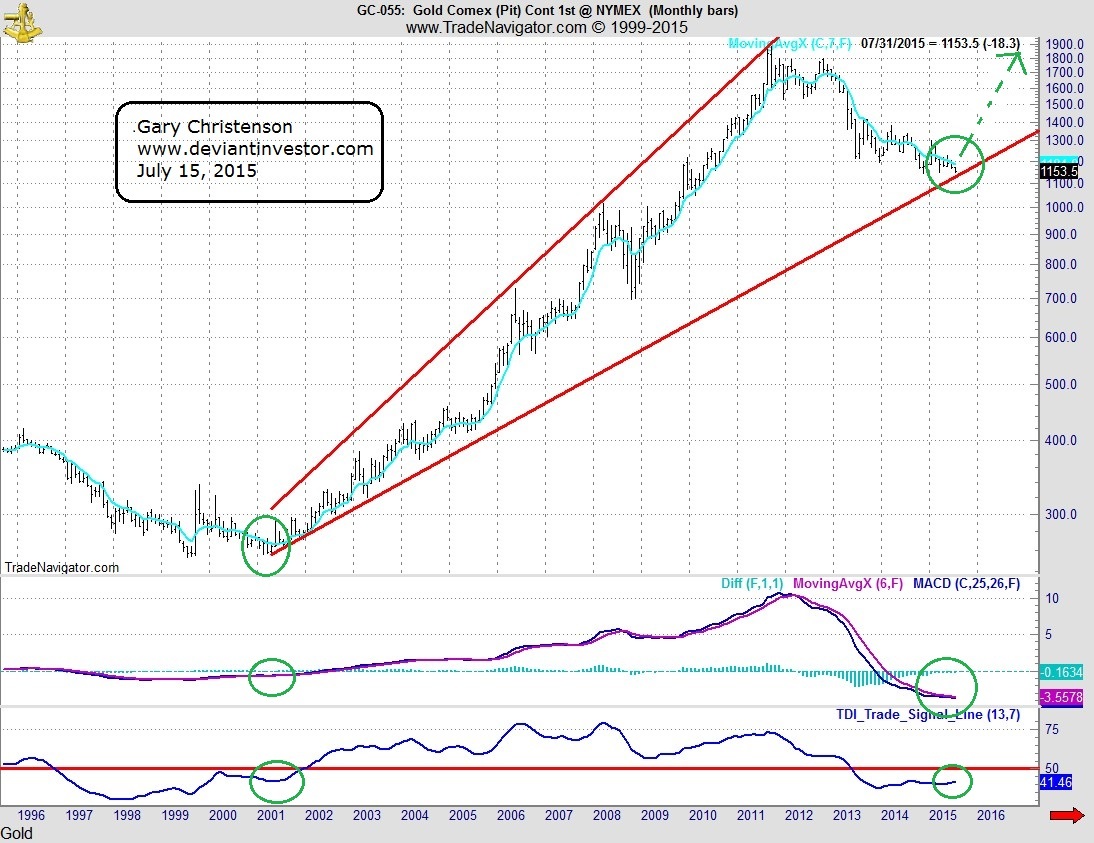Select the 2001 green circle in MACD panel
The image size is (1094, 843).
tap(272, 677)
